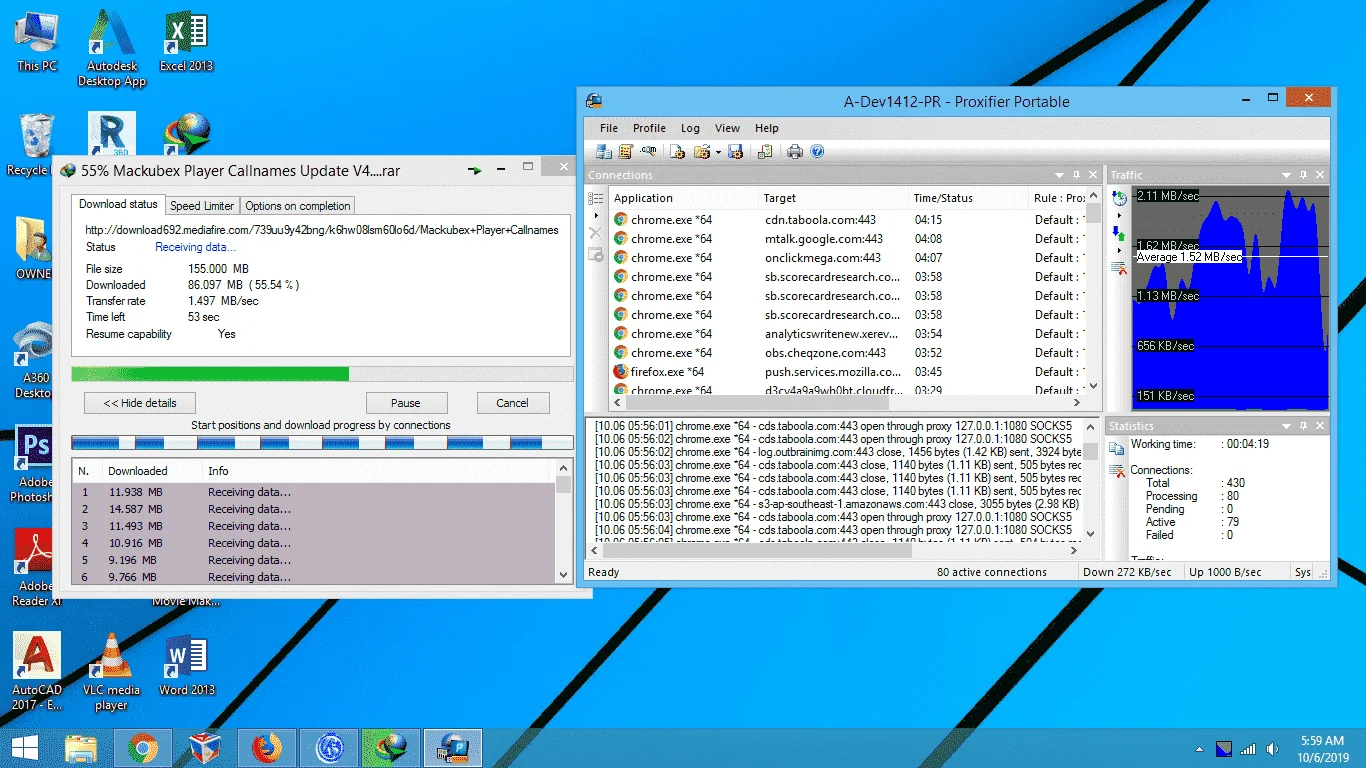Click the log pane horizontal scrollbar
Image resolution: width=1366 pixels, height=768 pixels.
[x=833, y=549]
